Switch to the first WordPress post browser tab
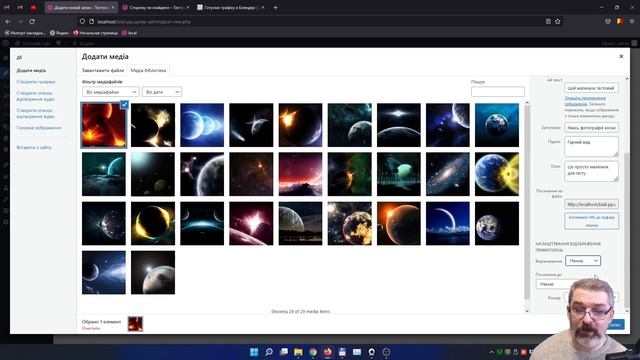640x360 pixels. 81,7
